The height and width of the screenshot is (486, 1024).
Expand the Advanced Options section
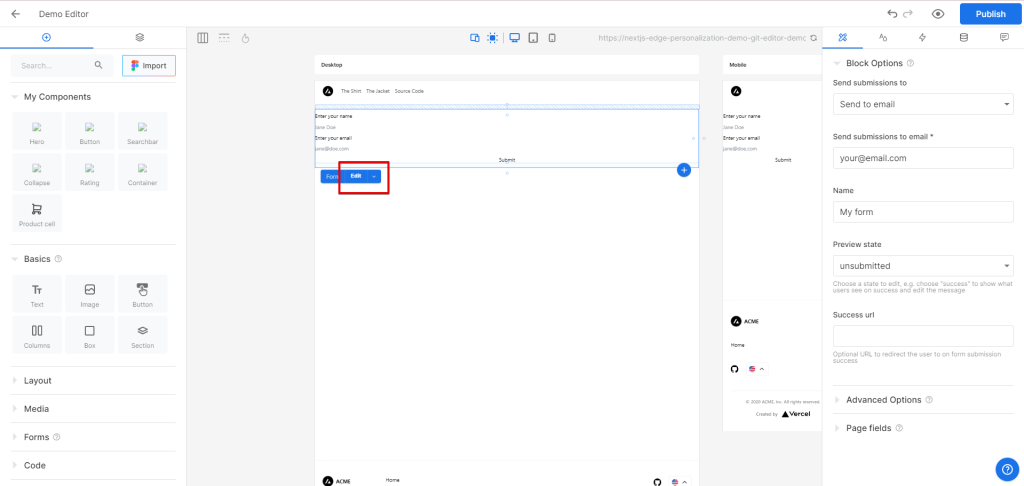pyautogui.click(x=883, y=400)
